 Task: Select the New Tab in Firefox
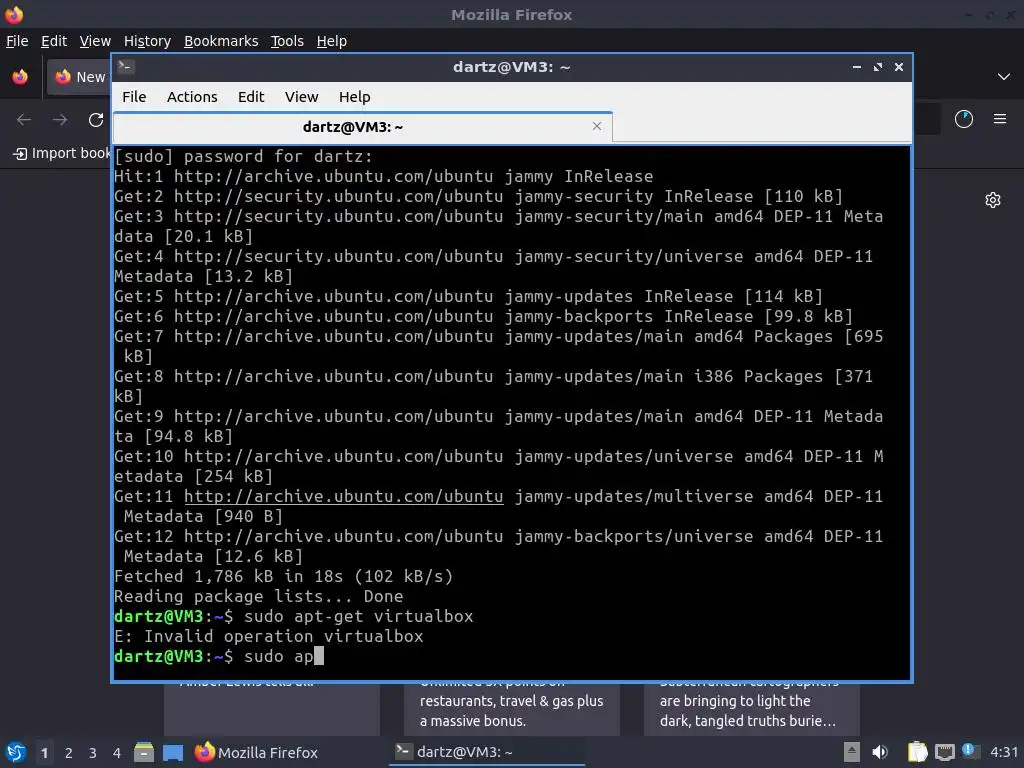[x=78, y=76]
